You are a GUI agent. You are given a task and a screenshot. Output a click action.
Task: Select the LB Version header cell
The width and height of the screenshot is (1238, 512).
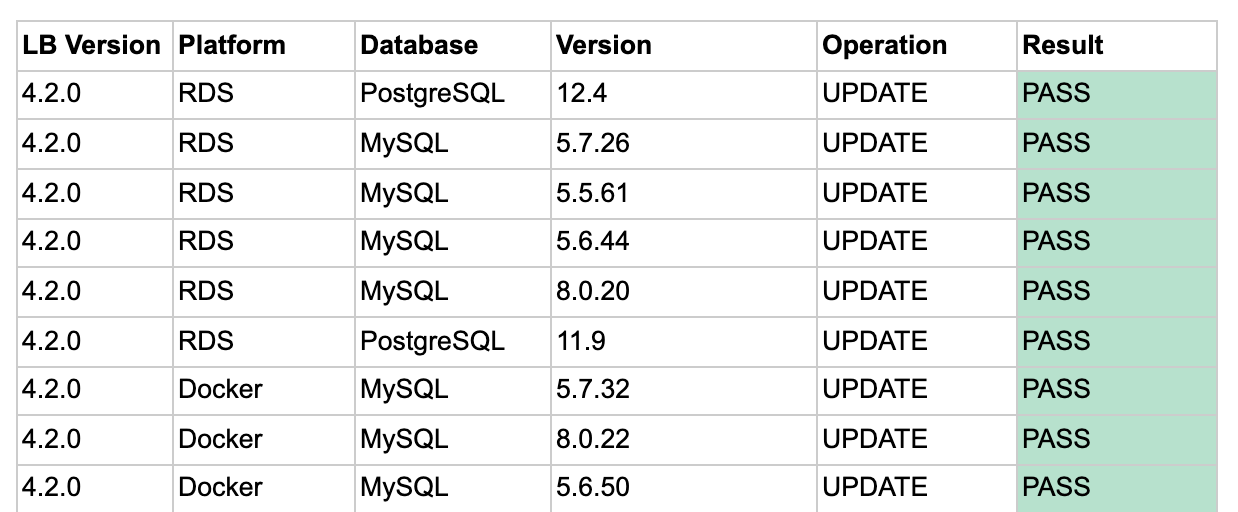[96, 46]
